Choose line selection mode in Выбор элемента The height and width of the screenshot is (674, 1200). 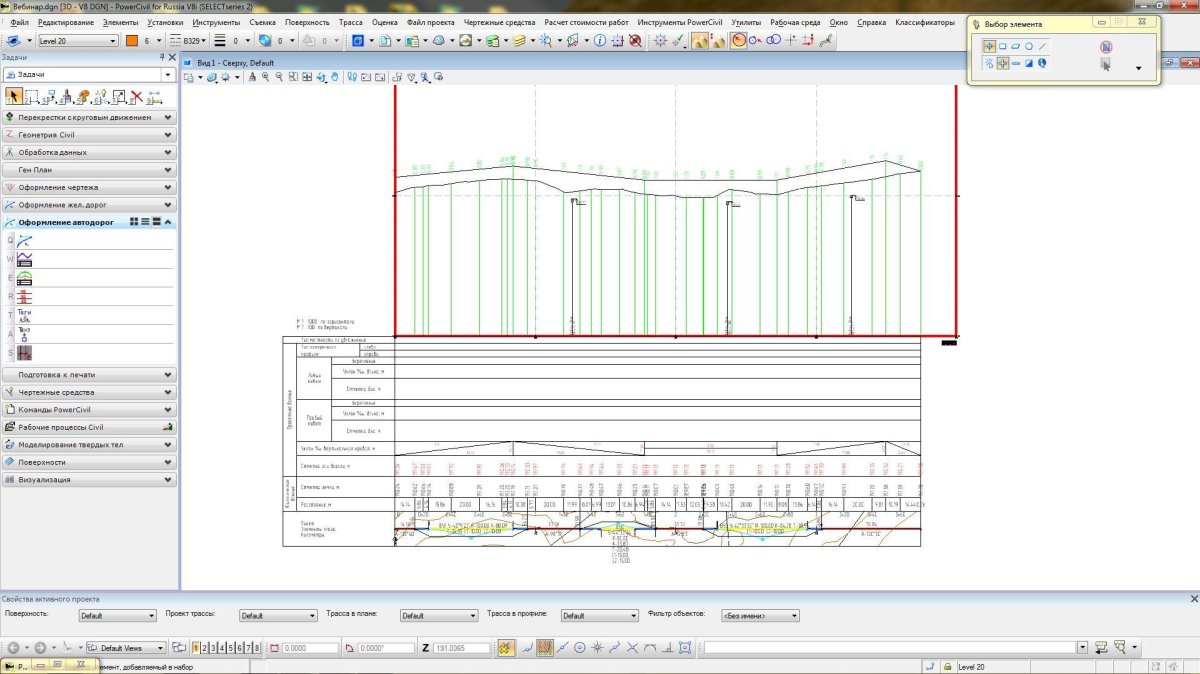point(1043,46)
